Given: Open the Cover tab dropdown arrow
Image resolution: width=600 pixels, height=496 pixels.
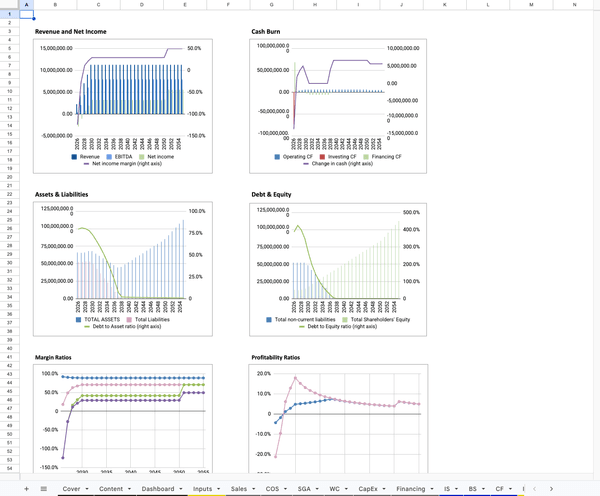Looking at the screenshot, I should coord(88,488).
